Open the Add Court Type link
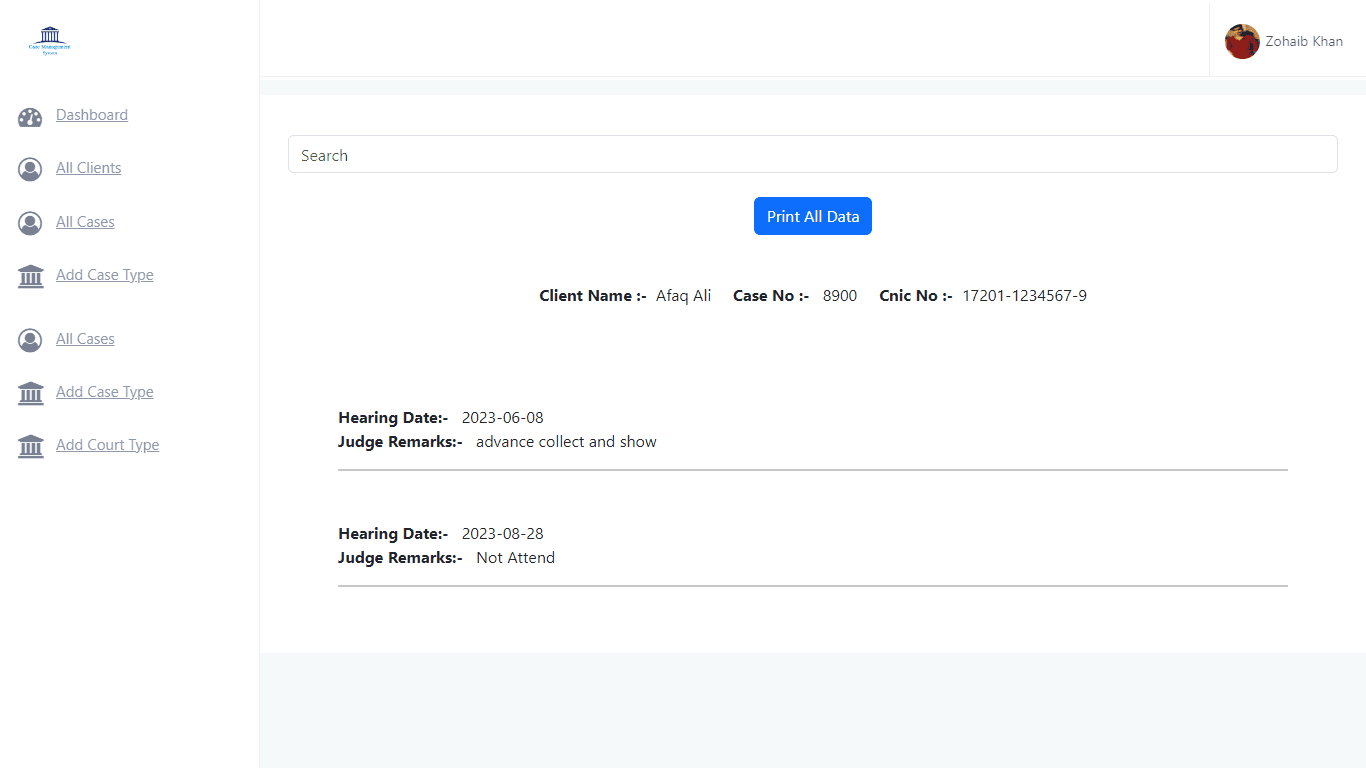The height and width of the screenshot is (768, 1366). [107, 445]
